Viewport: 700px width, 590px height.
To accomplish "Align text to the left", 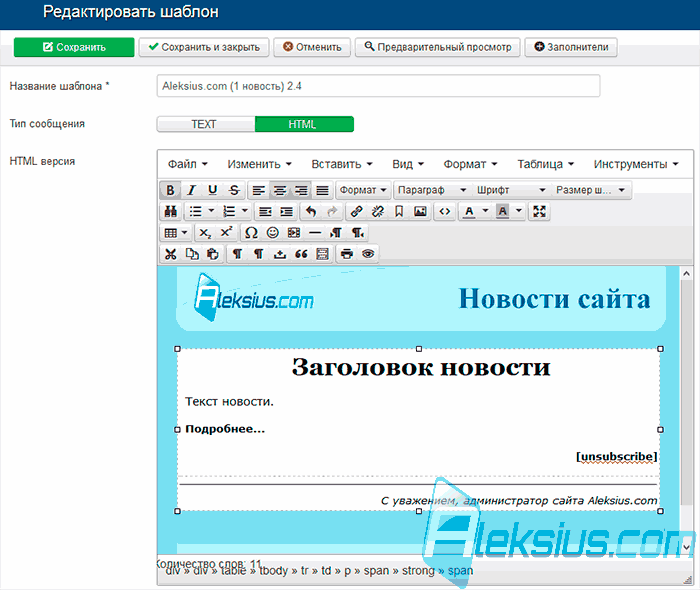I will click(x=258, y=190).
